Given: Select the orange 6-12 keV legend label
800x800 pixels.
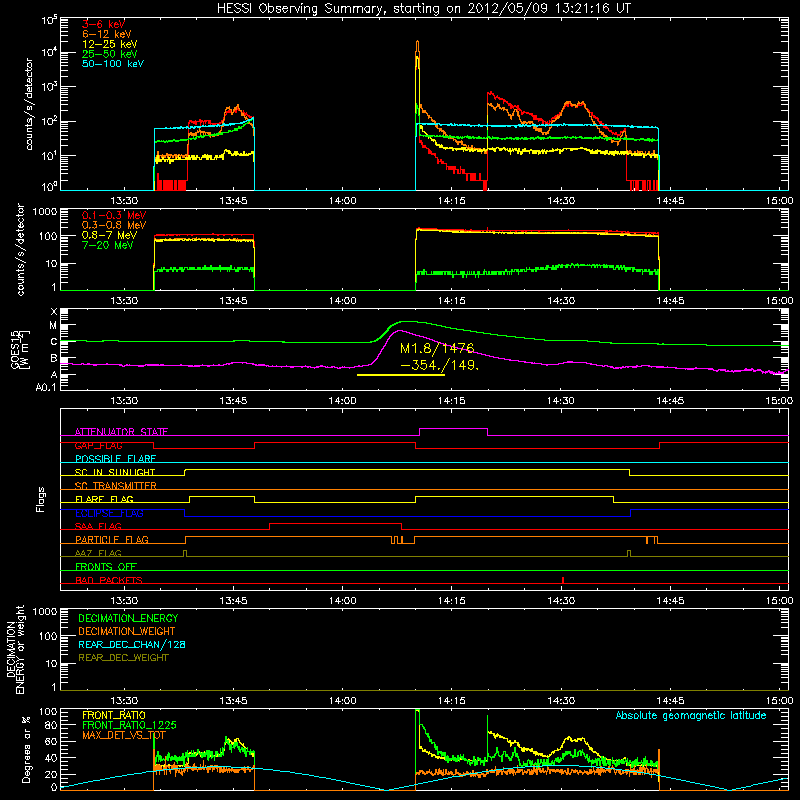Looking at the screenshot, I should (106, 34).
